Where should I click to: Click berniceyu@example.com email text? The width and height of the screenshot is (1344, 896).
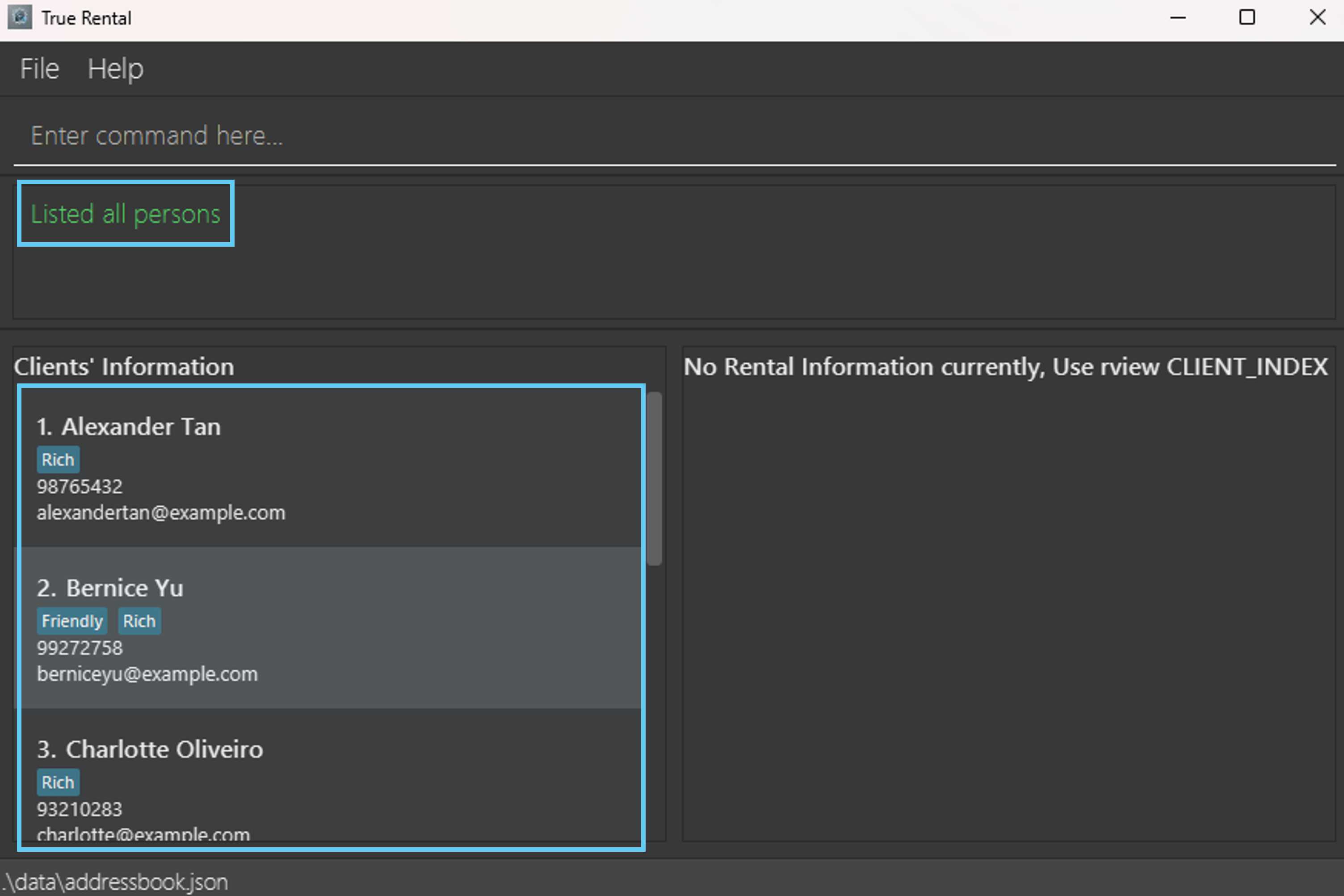click(147, 674)
